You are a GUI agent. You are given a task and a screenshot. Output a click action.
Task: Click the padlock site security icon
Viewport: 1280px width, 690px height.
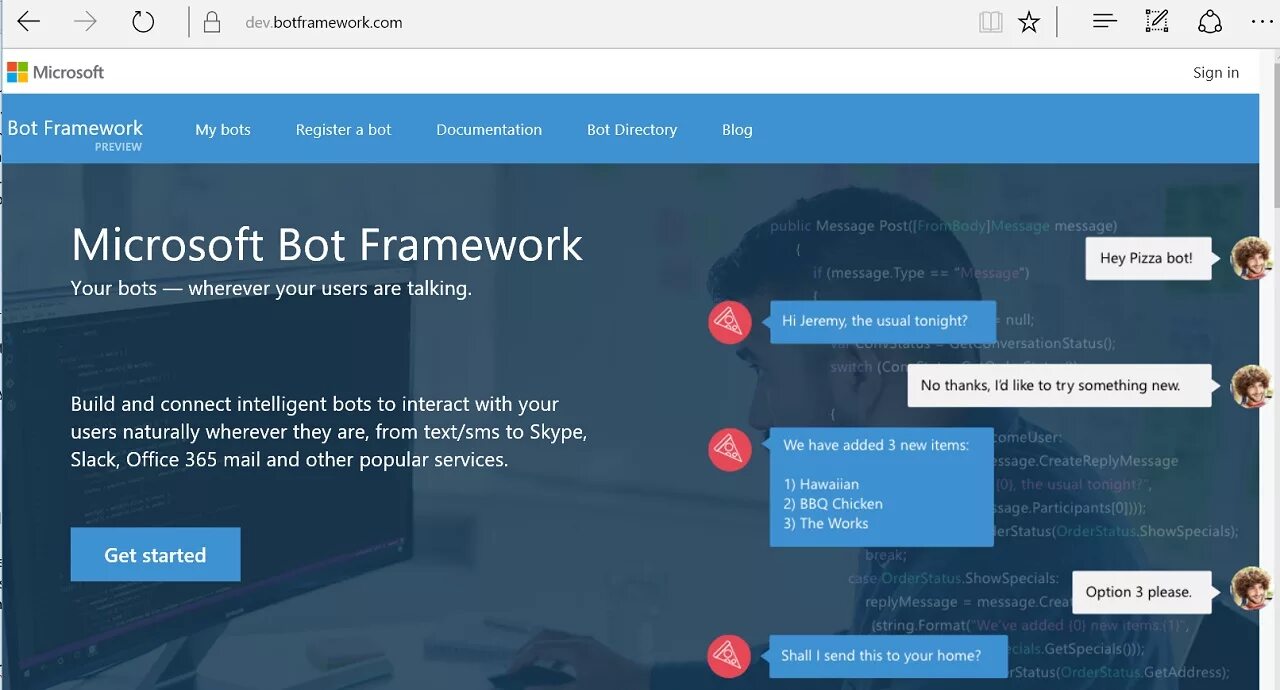211,22
